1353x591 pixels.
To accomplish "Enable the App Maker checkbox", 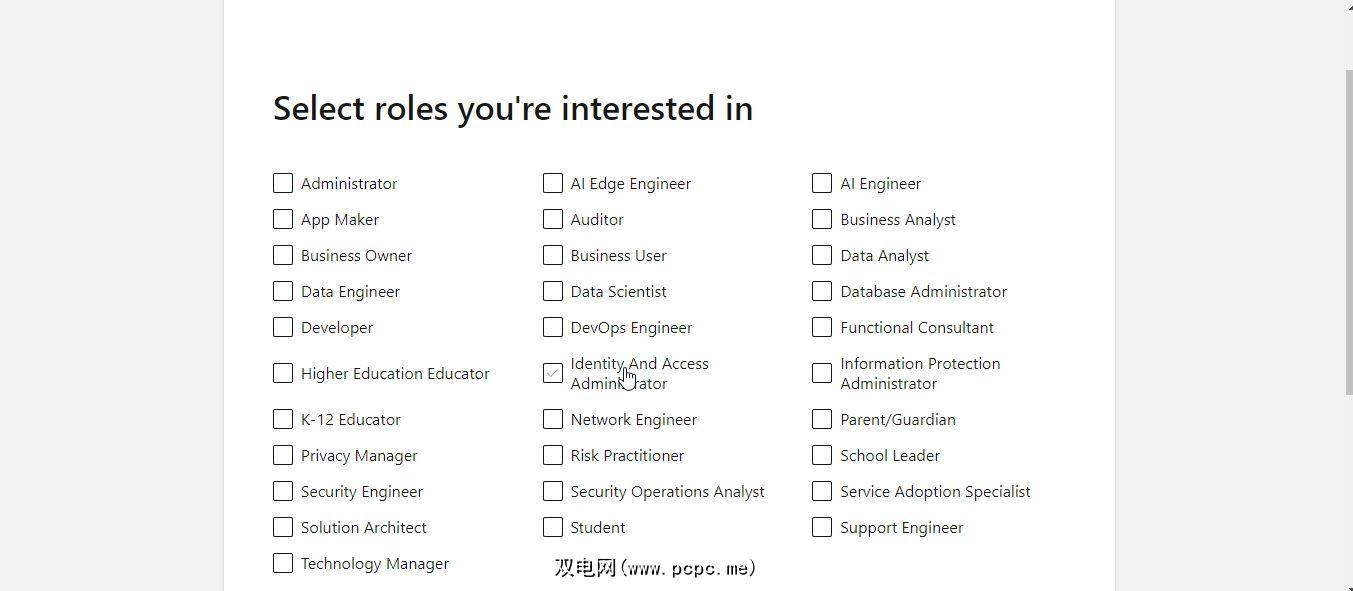I will tap(283, 219).
